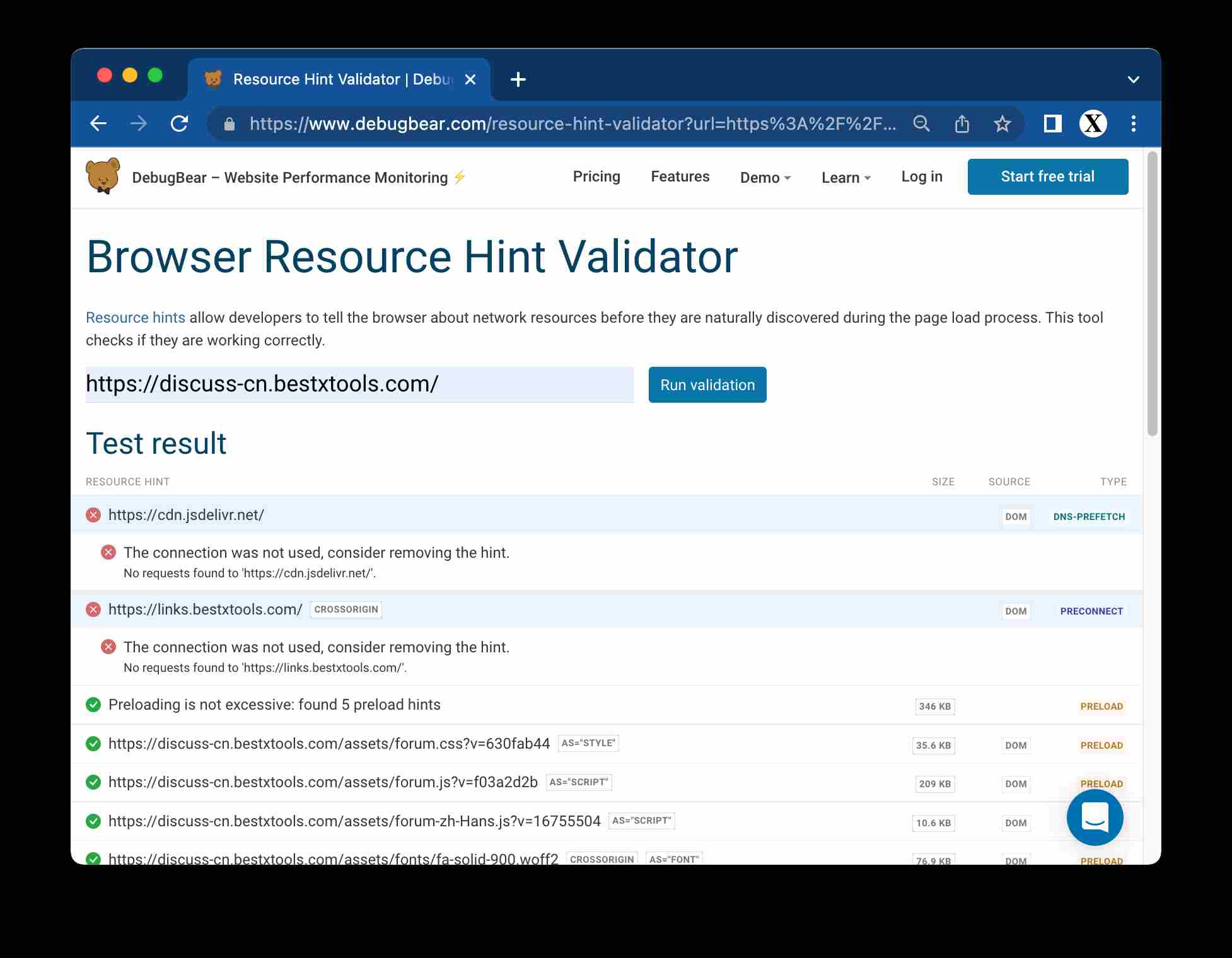Click the zoom magnifier icon in address bar
This screenshot has height=958, width=1232.
(921, 124)
